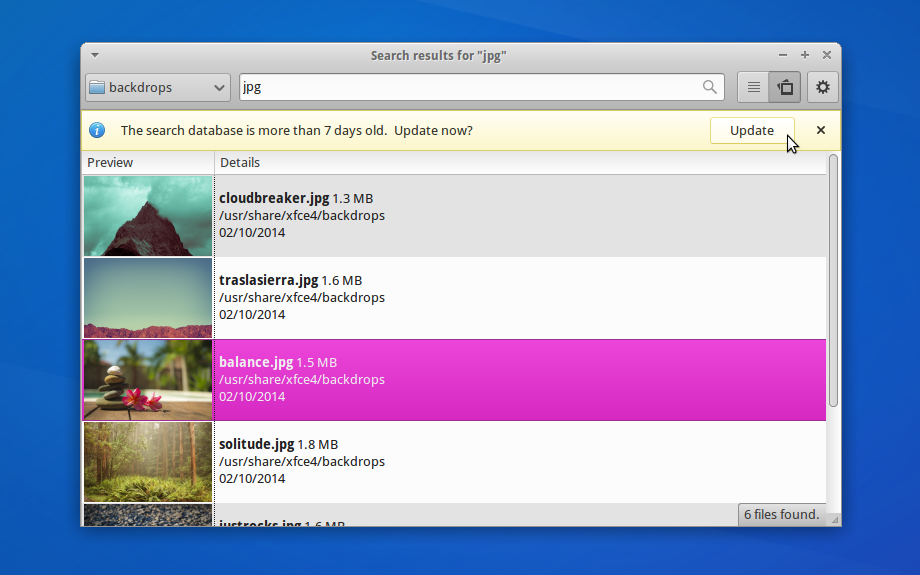Close the search results window
The width and height of the screenshot is (920, 575).
pos(827,55)
